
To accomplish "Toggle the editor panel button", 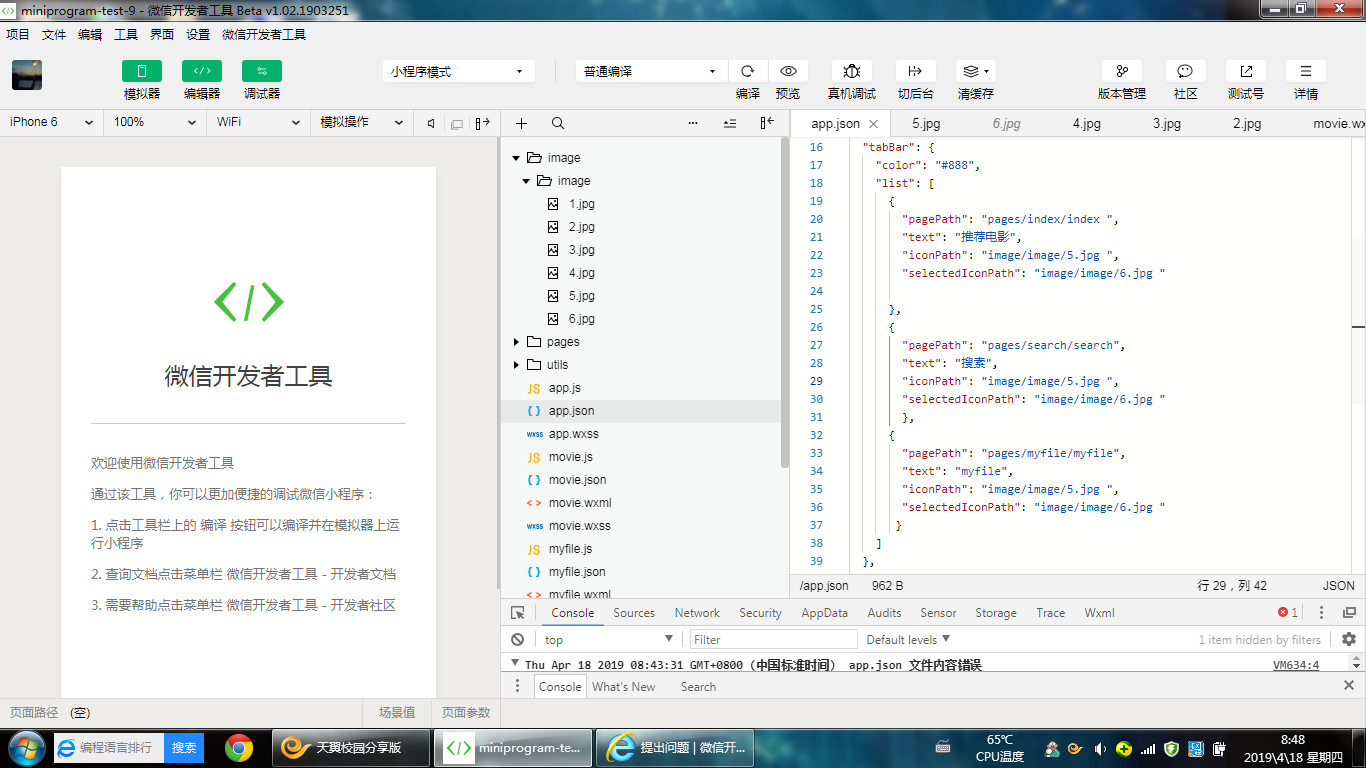I will (x=202, y=71).
